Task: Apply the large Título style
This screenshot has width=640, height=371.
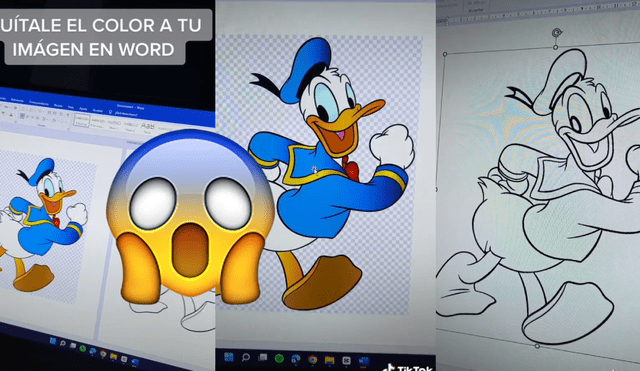Action: tap(147, 129)
